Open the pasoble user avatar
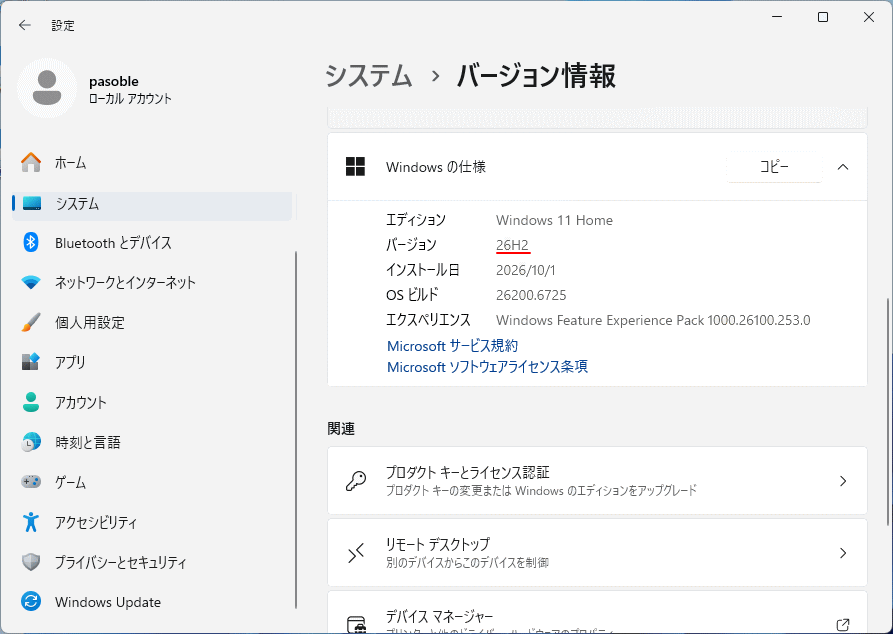This screenshot has width=893, height=634. pyautogui.click(x=47, y=88)
